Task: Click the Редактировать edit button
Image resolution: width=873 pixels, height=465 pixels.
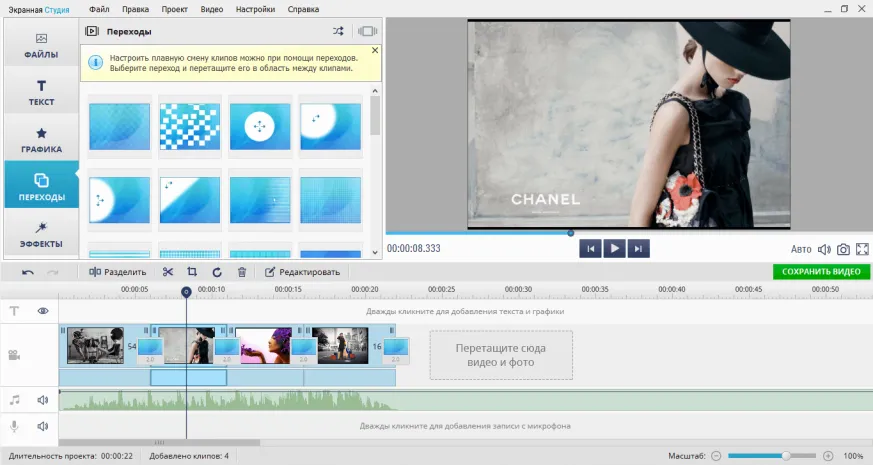Action: 302,272
